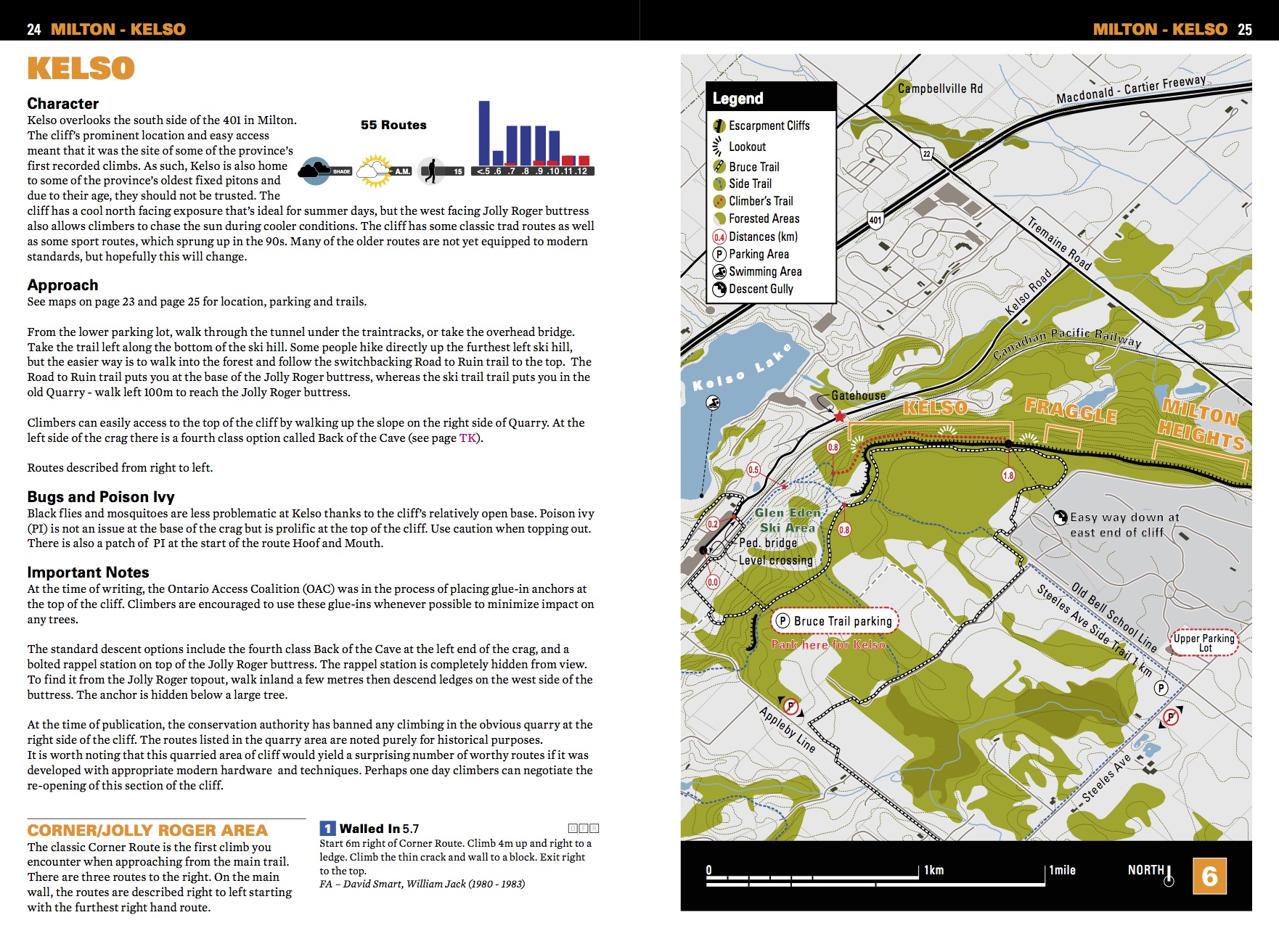
Task: Click the Lookout symbol in the legend
Action: point(718,147)
